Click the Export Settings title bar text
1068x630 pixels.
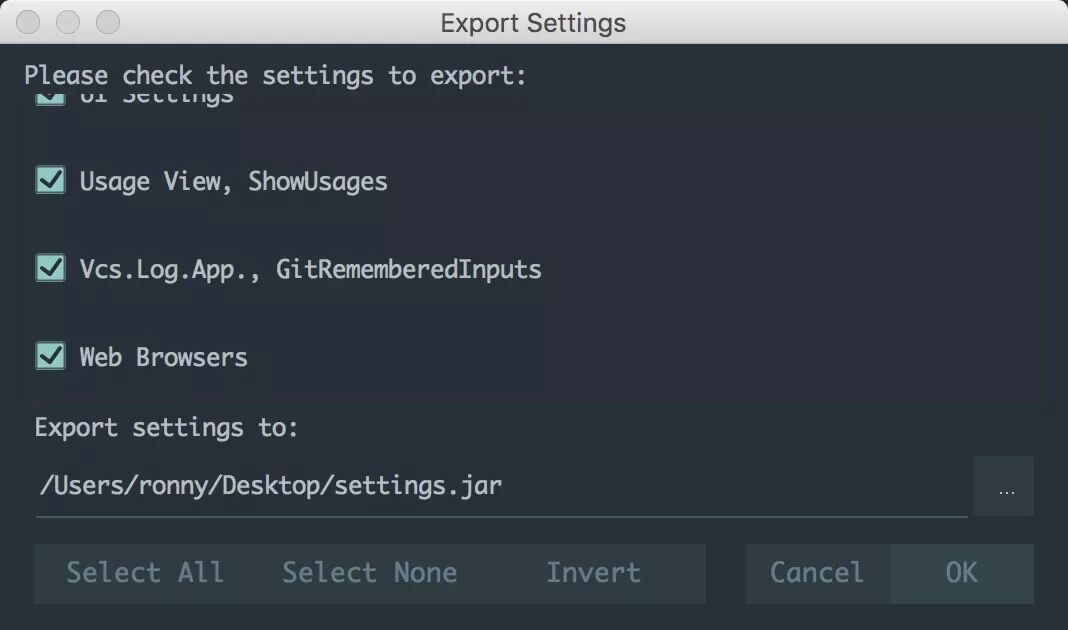(x=533, y=22)
